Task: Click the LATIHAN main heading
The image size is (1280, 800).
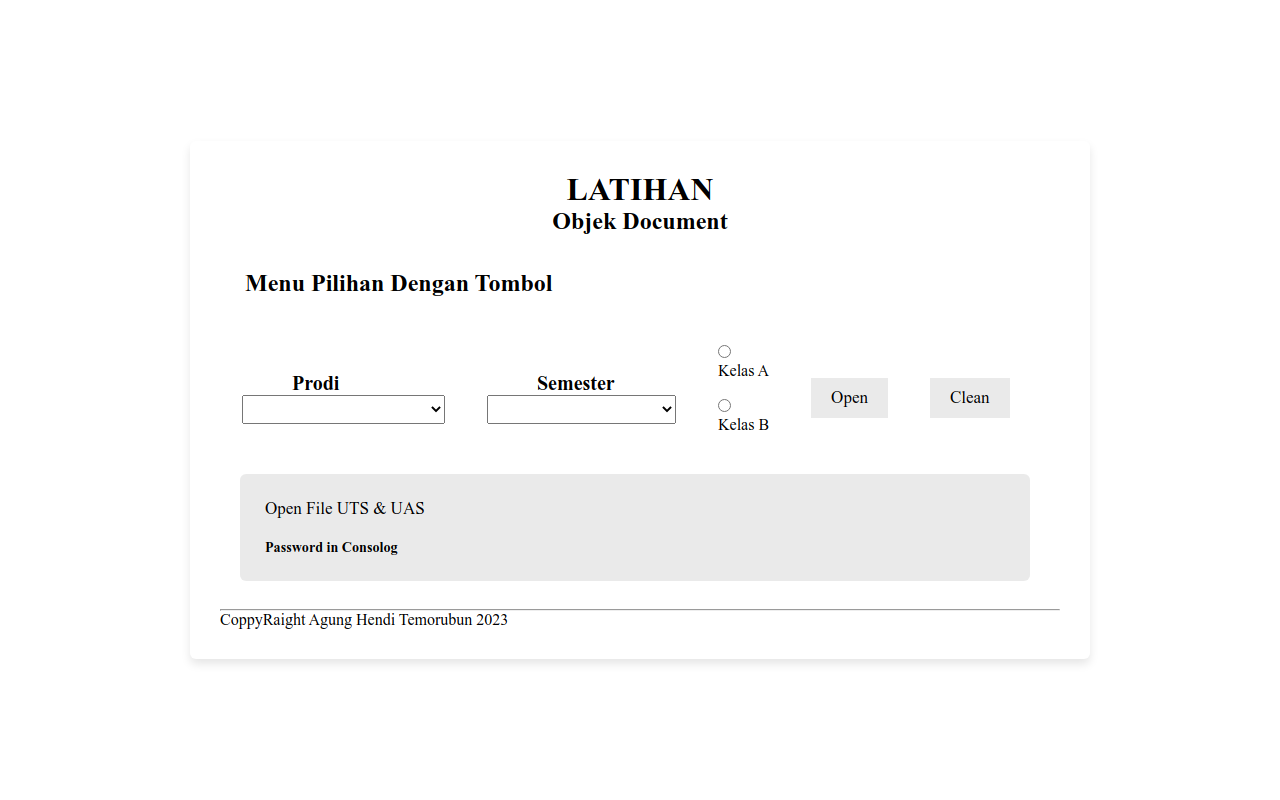Action: (640, 189)
